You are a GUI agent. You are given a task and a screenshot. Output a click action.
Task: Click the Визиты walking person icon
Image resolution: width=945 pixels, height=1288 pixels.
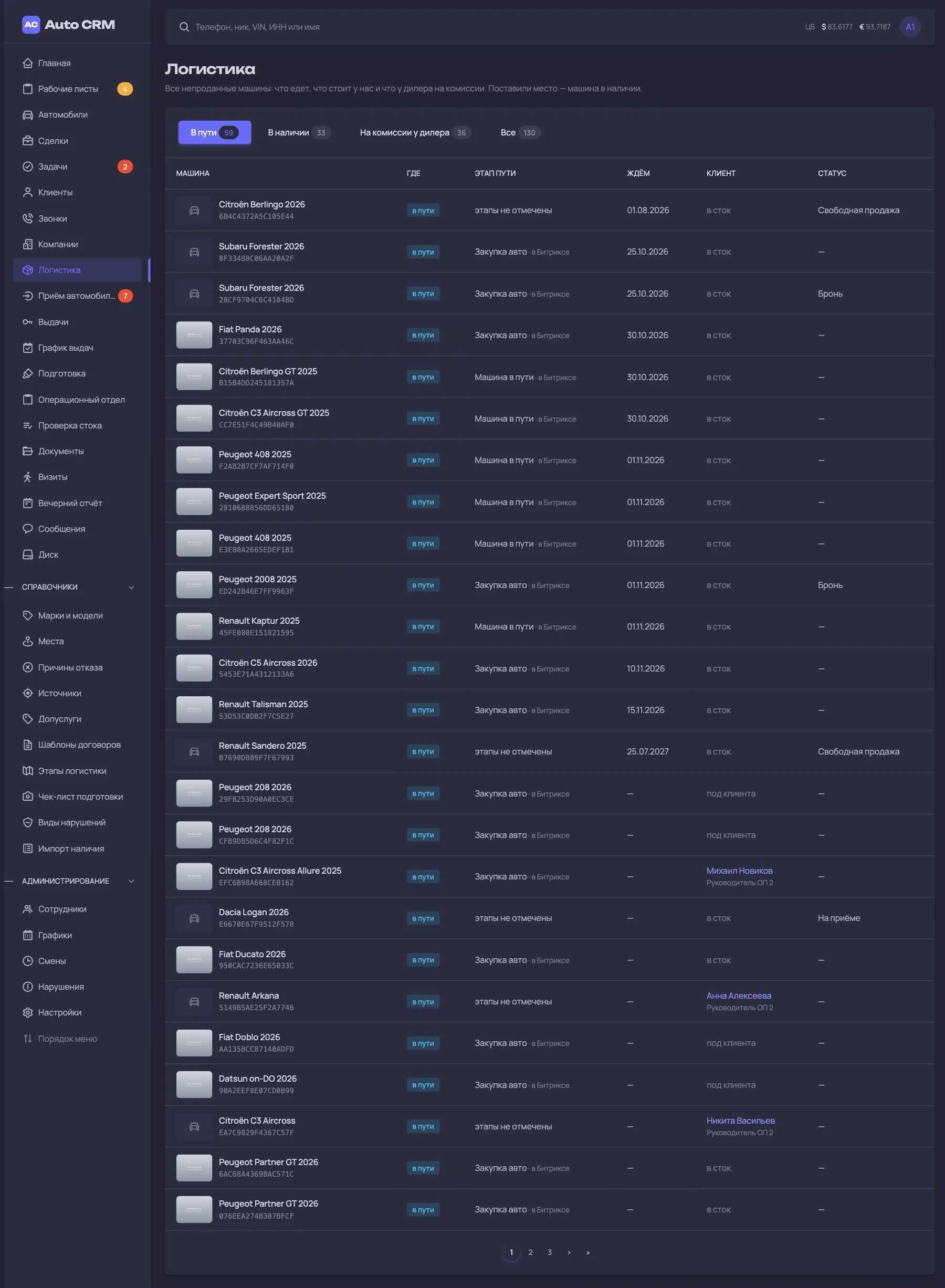27,477
